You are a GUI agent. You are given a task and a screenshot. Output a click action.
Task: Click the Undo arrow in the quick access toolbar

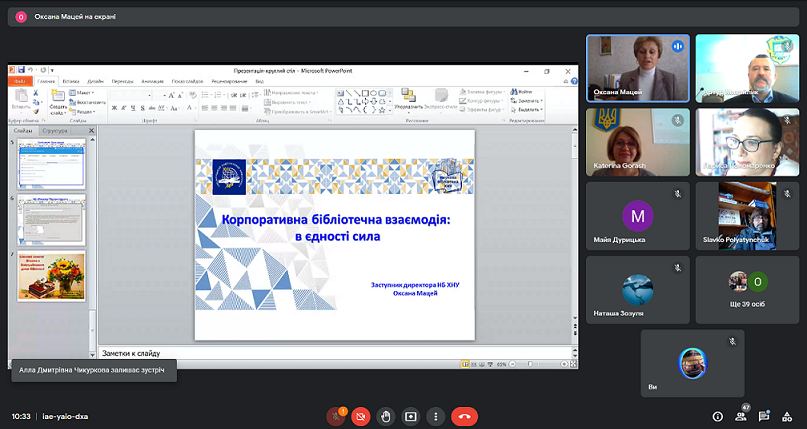point(30,70)
